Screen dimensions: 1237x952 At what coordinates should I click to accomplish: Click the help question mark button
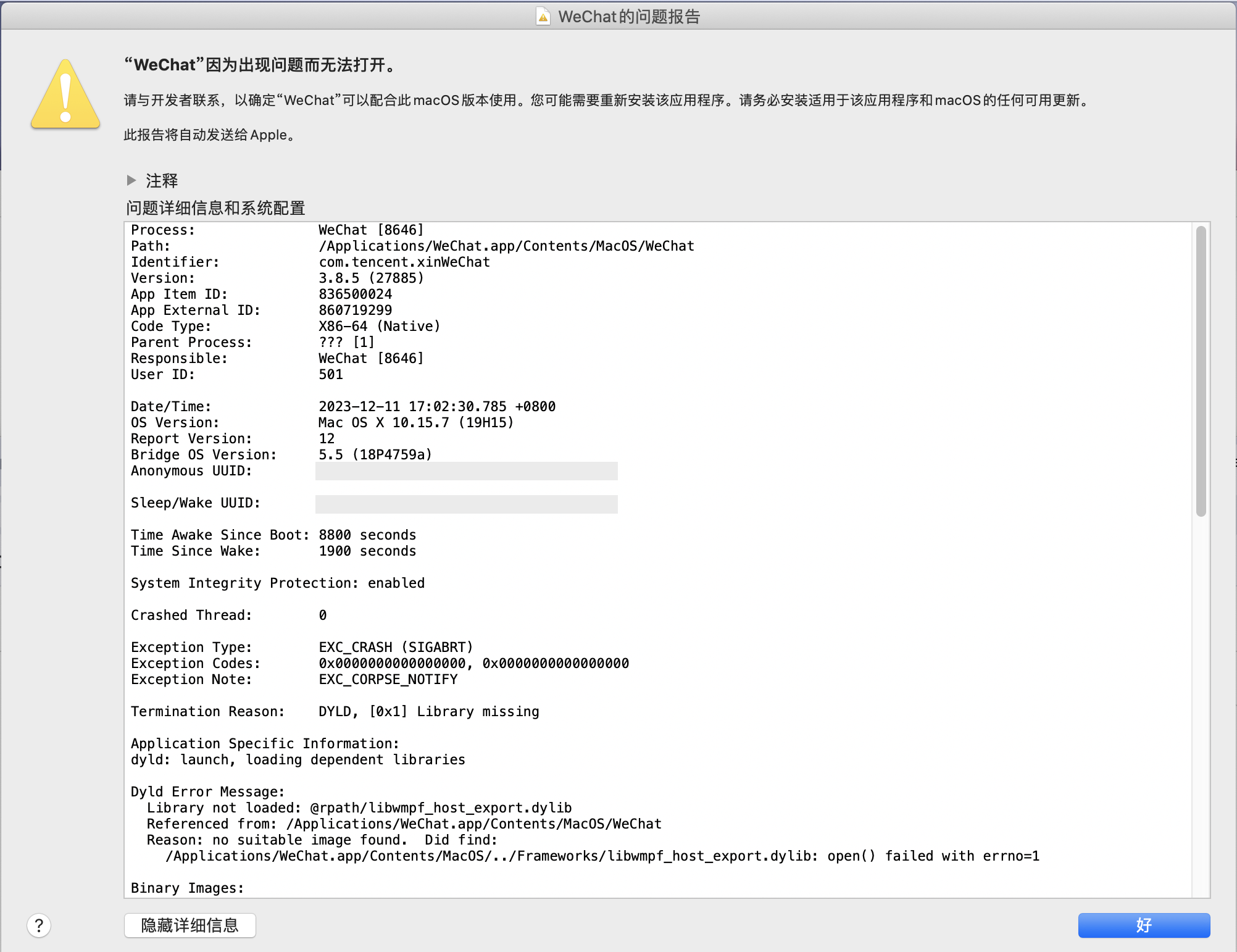click(x=39, y=925)
